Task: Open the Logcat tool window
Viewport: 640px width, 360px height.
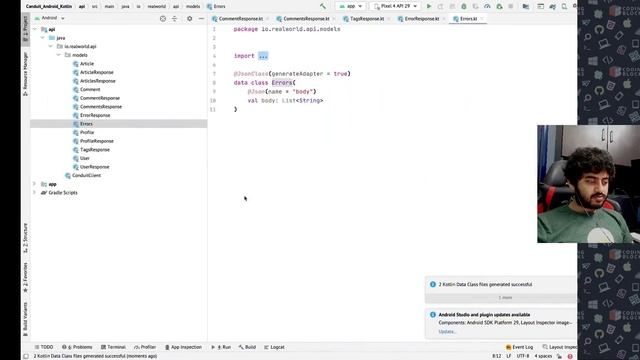Action: coord(274,347)
